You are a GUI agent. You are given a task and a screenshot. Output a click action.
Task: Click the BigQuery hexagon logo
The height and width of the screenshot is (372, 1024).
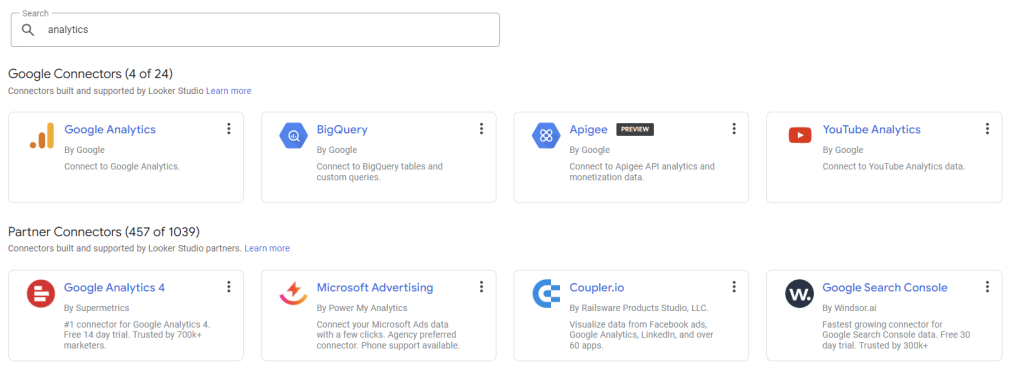coord(294,136)
